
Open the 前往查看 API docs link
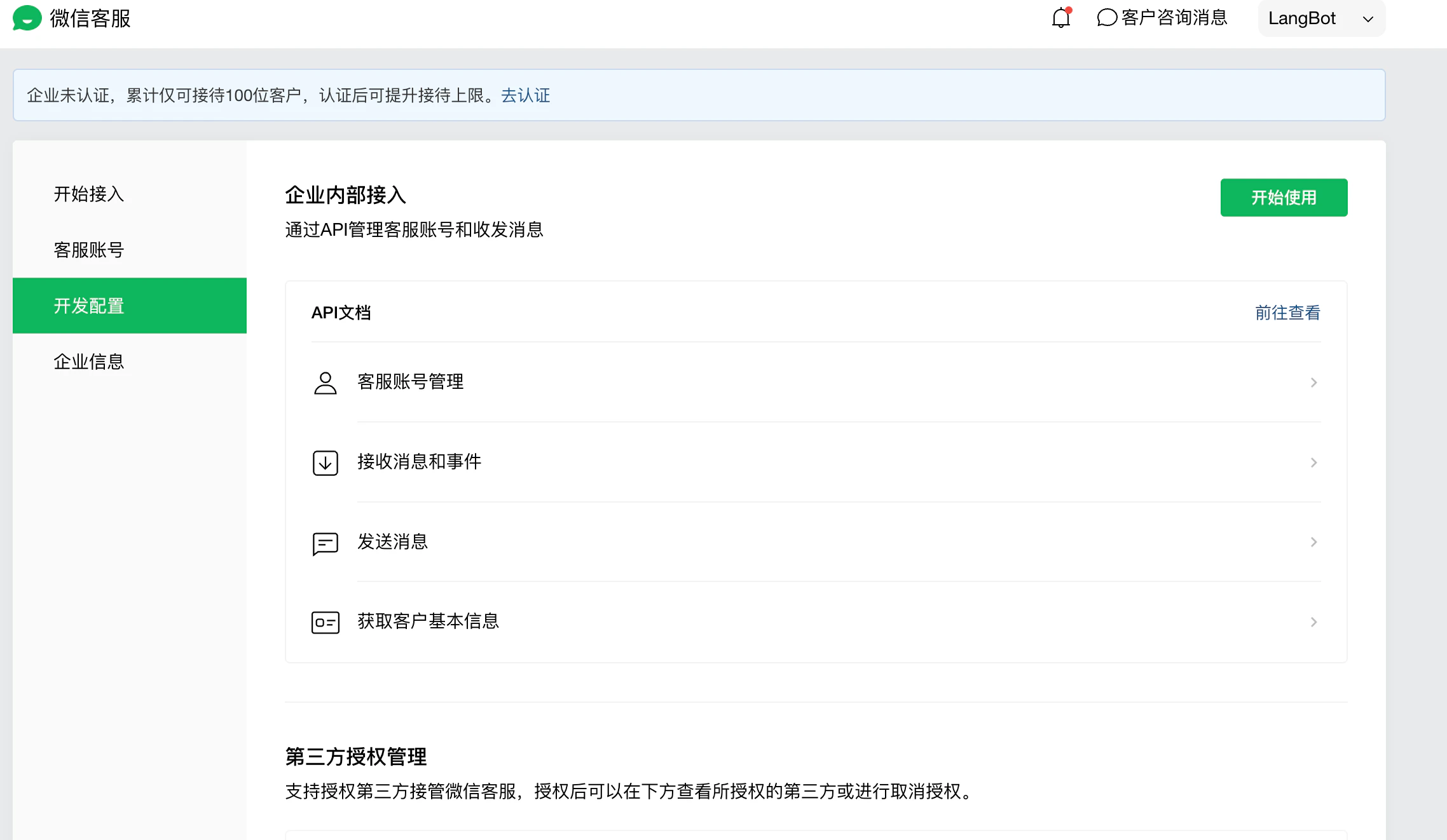[x=1287, y=313]
